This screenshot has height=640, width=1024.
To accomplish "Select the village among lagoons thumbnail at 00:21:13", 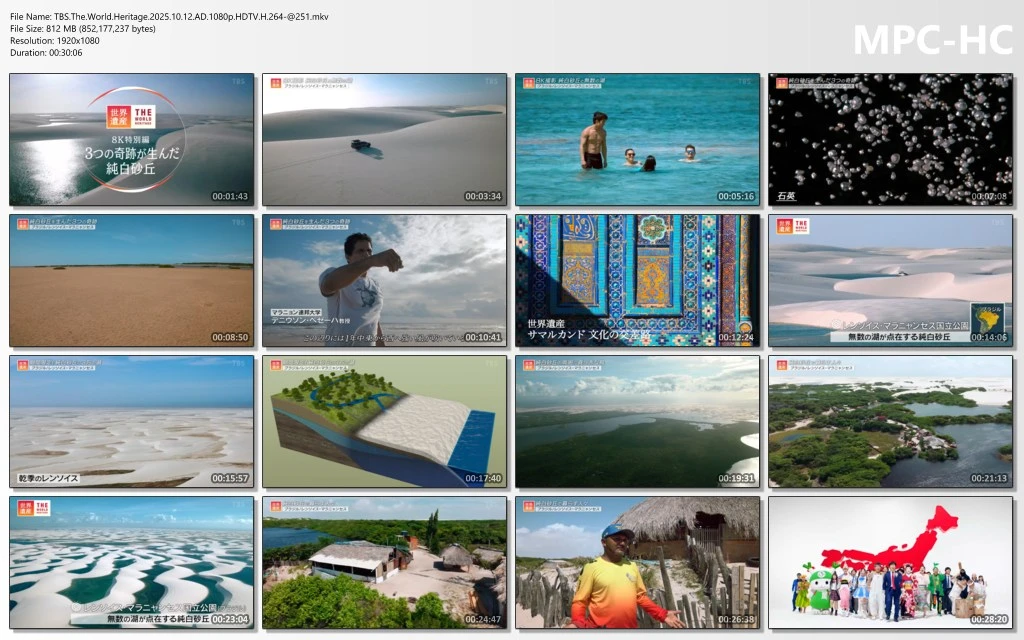I will pos(890,421).
